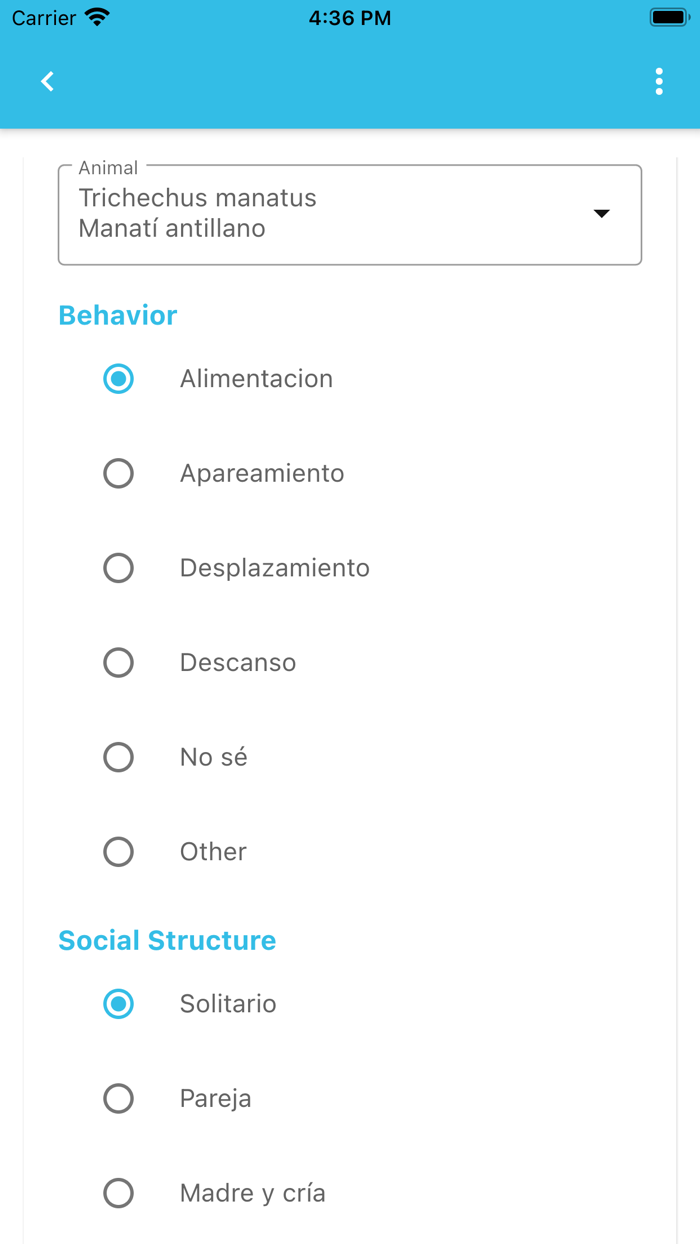Select the Alimentacion radio button
This screenshot has height=1244, width=700.
pyautogui.click(x=119, y=379)
